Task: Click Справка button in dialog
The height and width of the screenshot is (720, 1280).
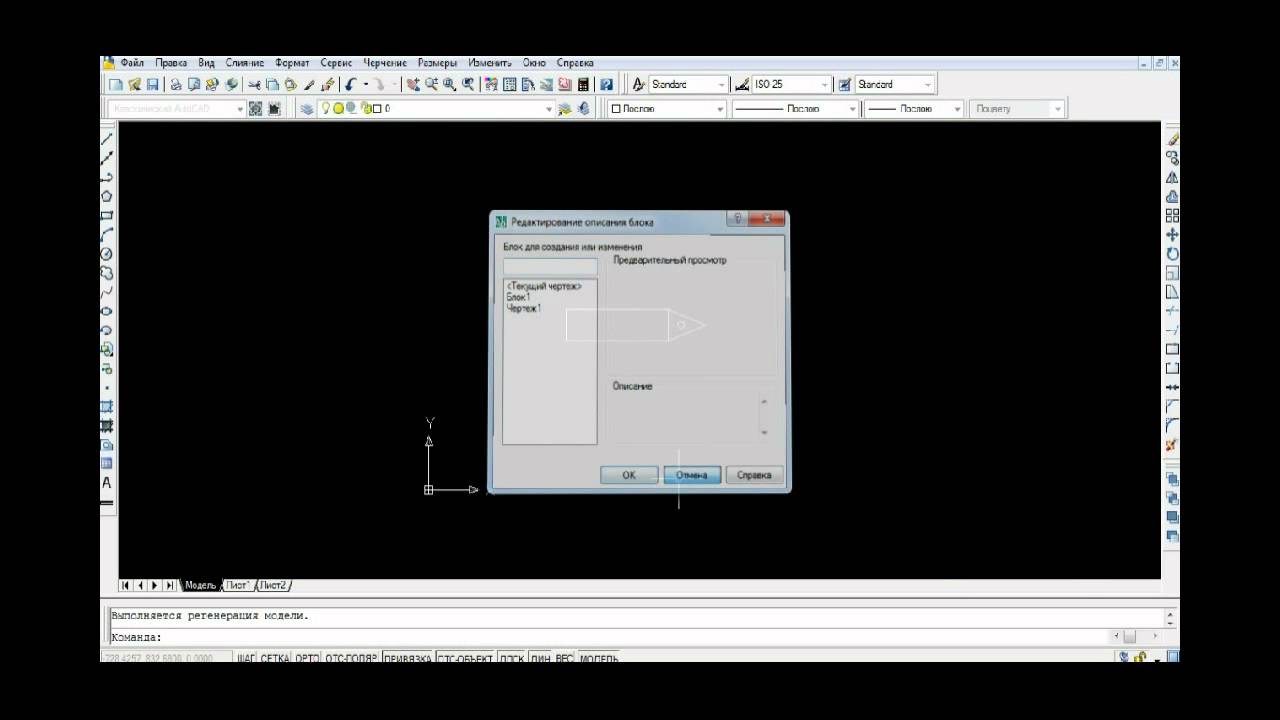Action: coord(754,475)
